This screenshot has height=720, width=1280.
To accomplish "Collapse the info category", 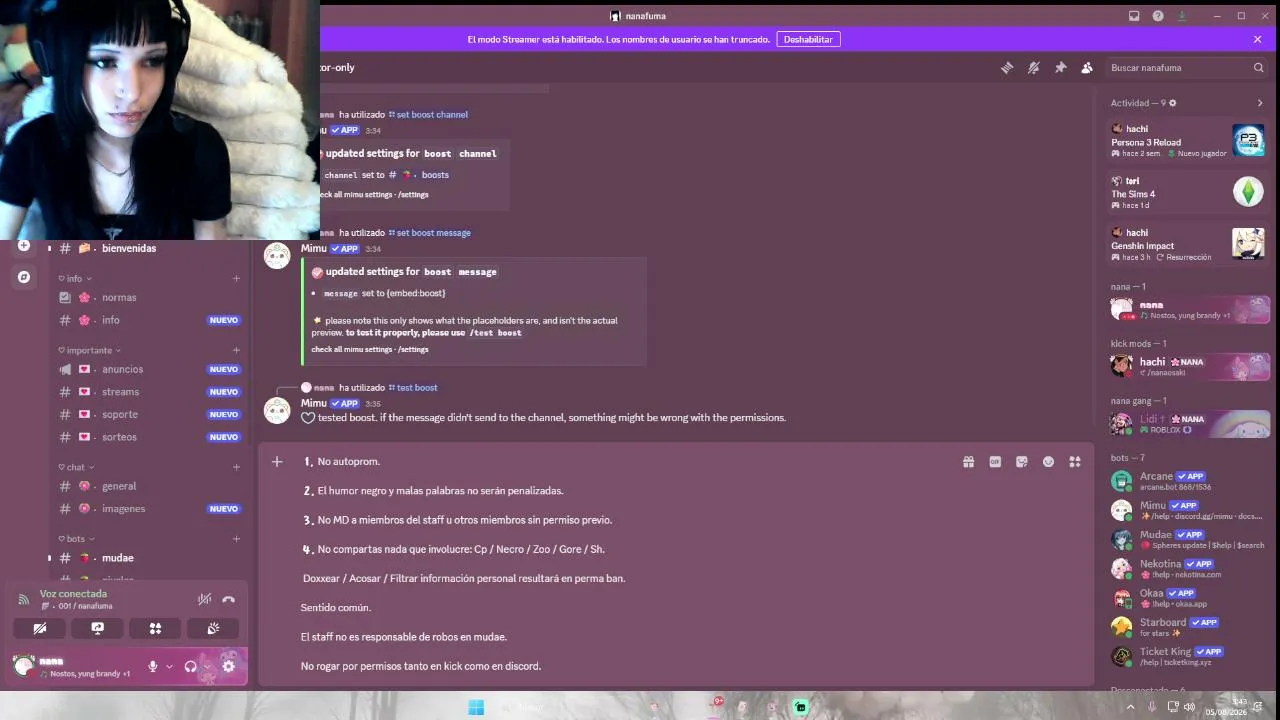I will pos(75,279).
